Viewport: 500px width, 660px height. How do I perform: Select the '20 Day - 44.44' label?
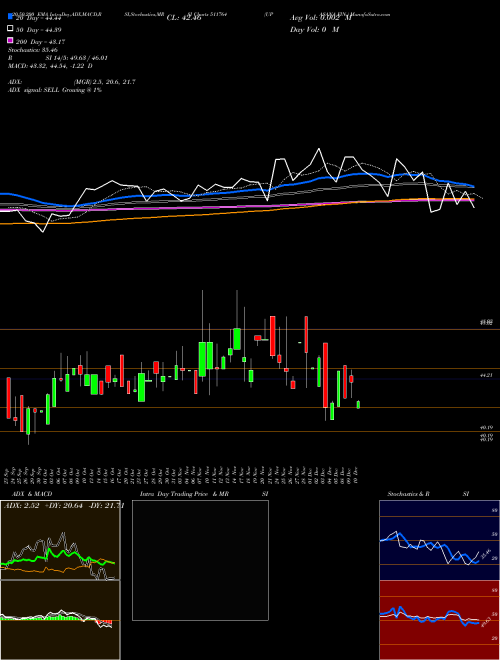(x=40, y=18)
